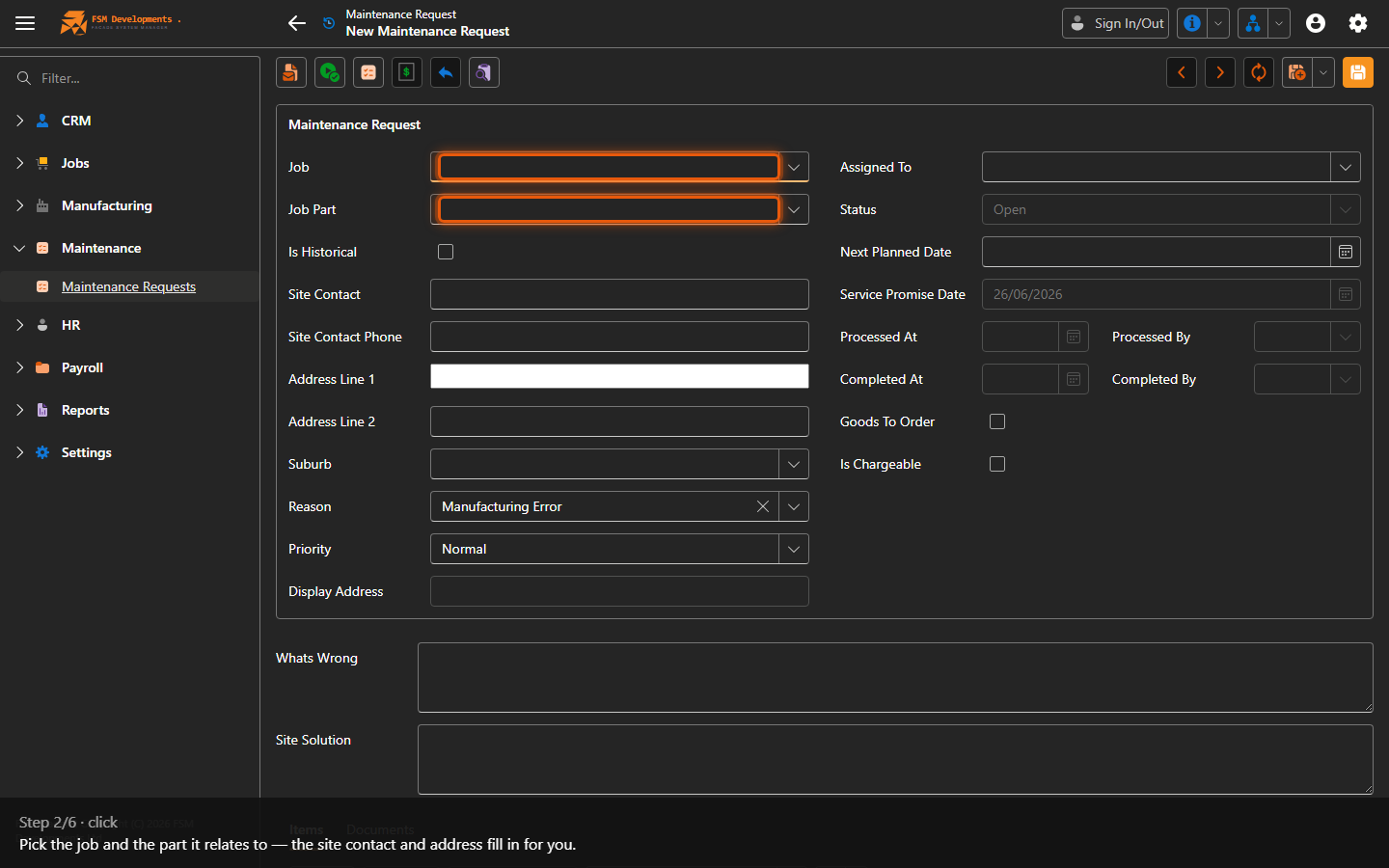Open the dropdown beside the hierarchy icon
Screen dimensions: 1389x868
[x=1278, y=23]
